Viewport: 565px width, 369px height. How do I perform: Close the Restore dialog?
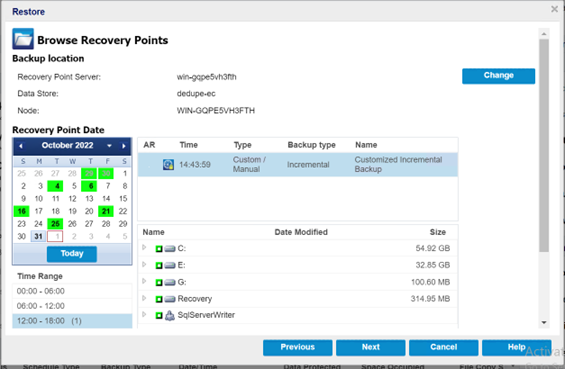tap(554, 9)
